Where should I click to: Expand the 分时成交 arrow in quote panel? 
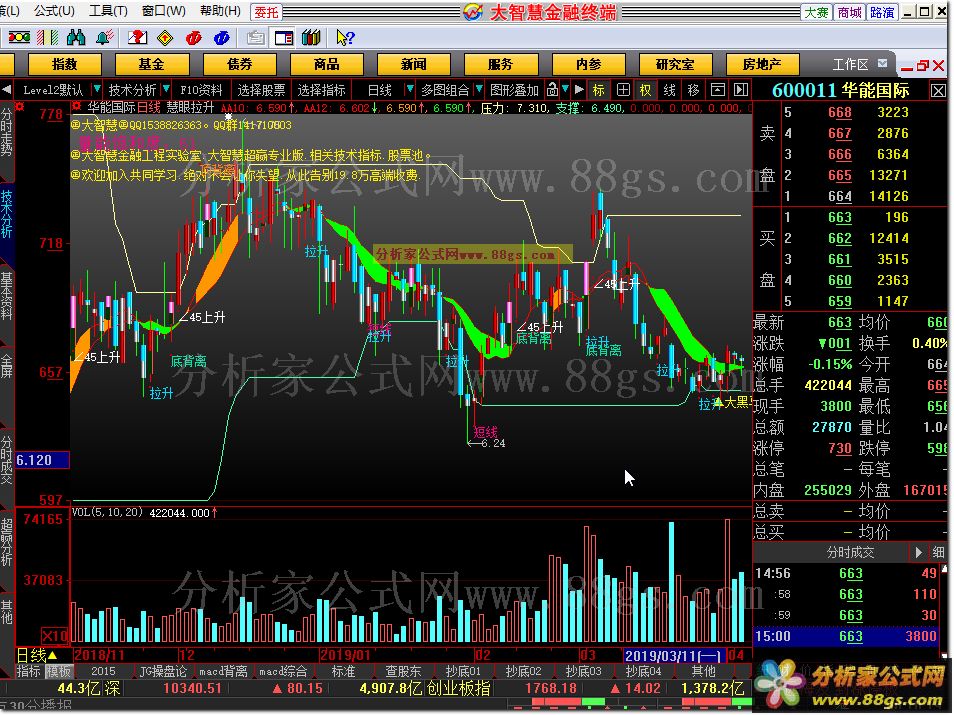click(x=919, y=553)
